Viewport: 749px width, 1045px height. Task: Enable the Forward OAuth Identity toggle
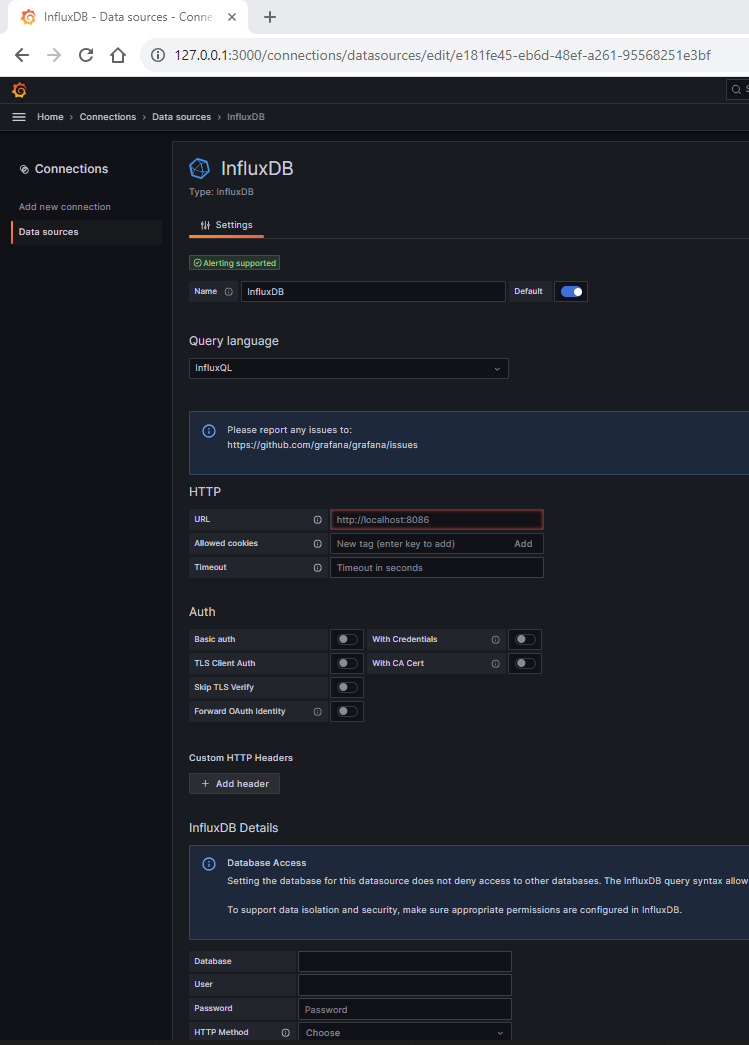[347, 712]
